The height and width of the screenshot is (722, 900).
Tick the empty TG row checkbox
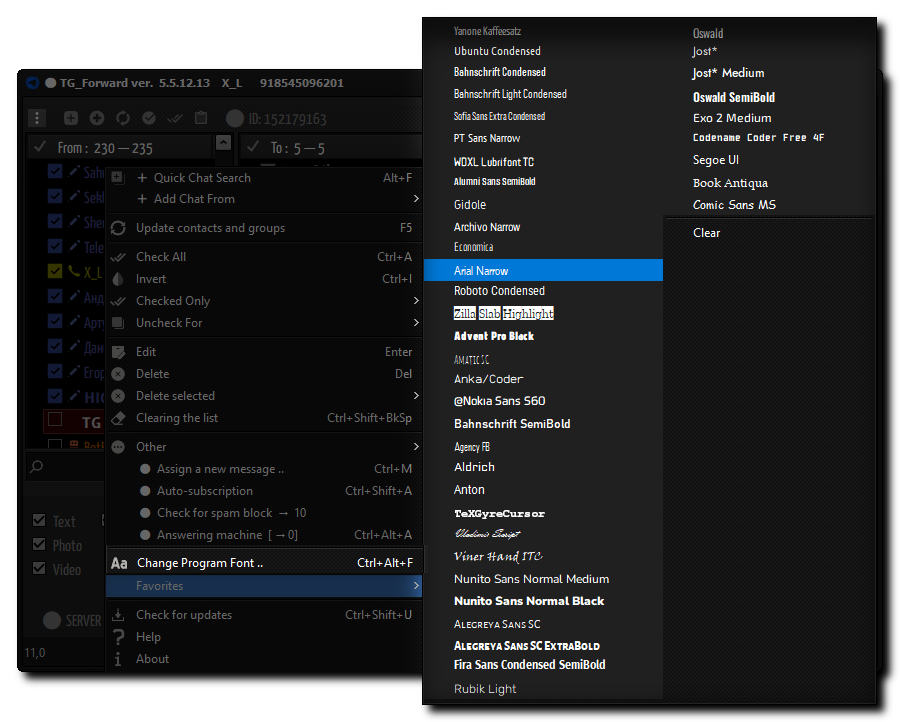[x=55, y=420]
